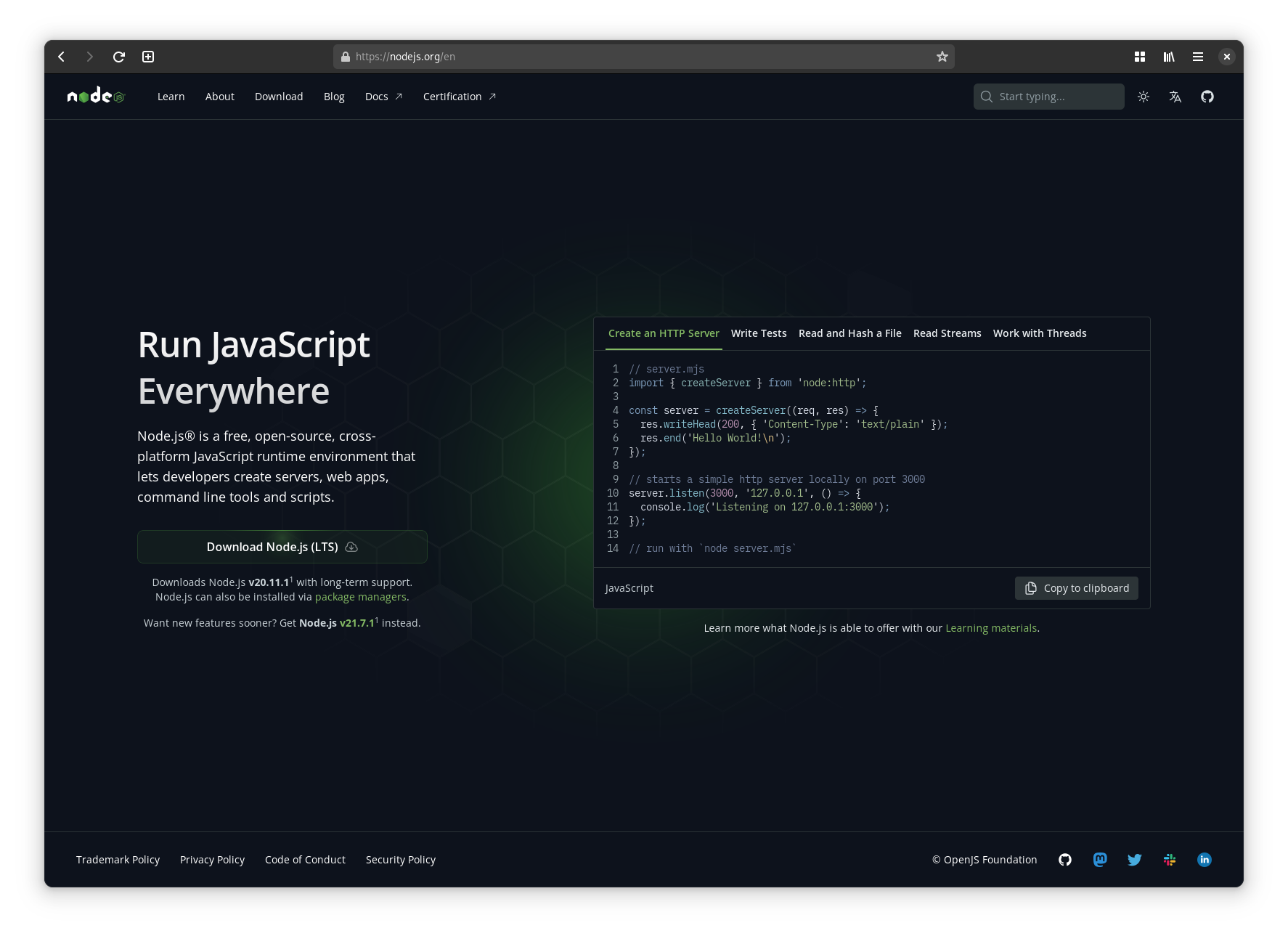
Task: Open the browser grid view icon
Action: (x=1140, y=57)
